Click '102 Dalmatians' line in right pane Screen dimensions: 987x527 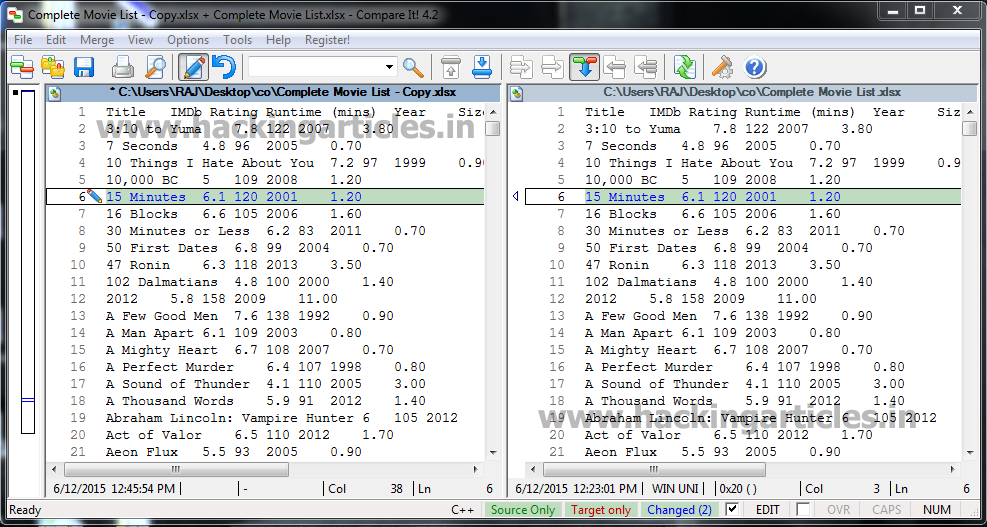pos(728,282)
